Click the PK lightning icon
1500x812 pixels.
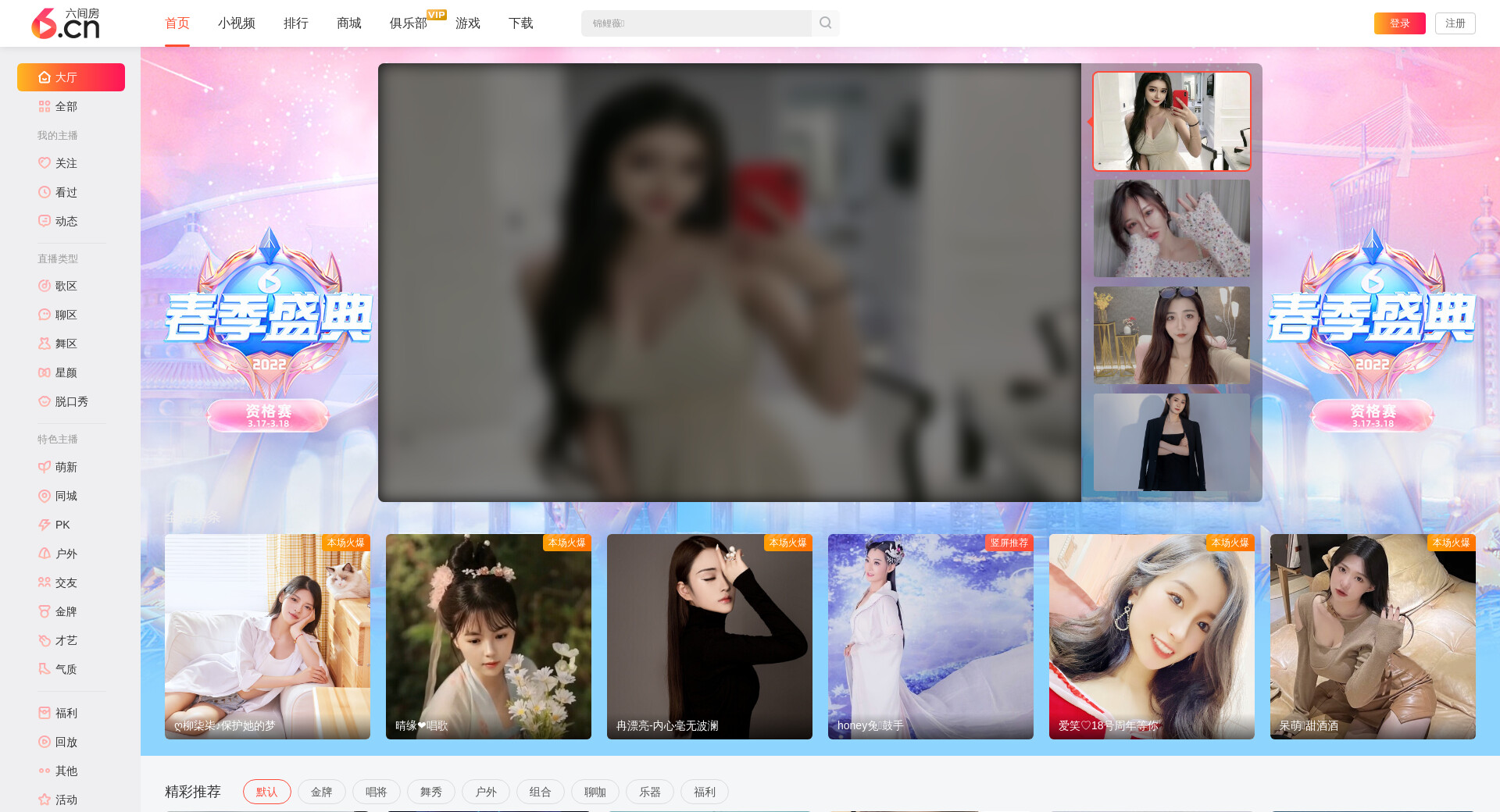click(45, 525)
